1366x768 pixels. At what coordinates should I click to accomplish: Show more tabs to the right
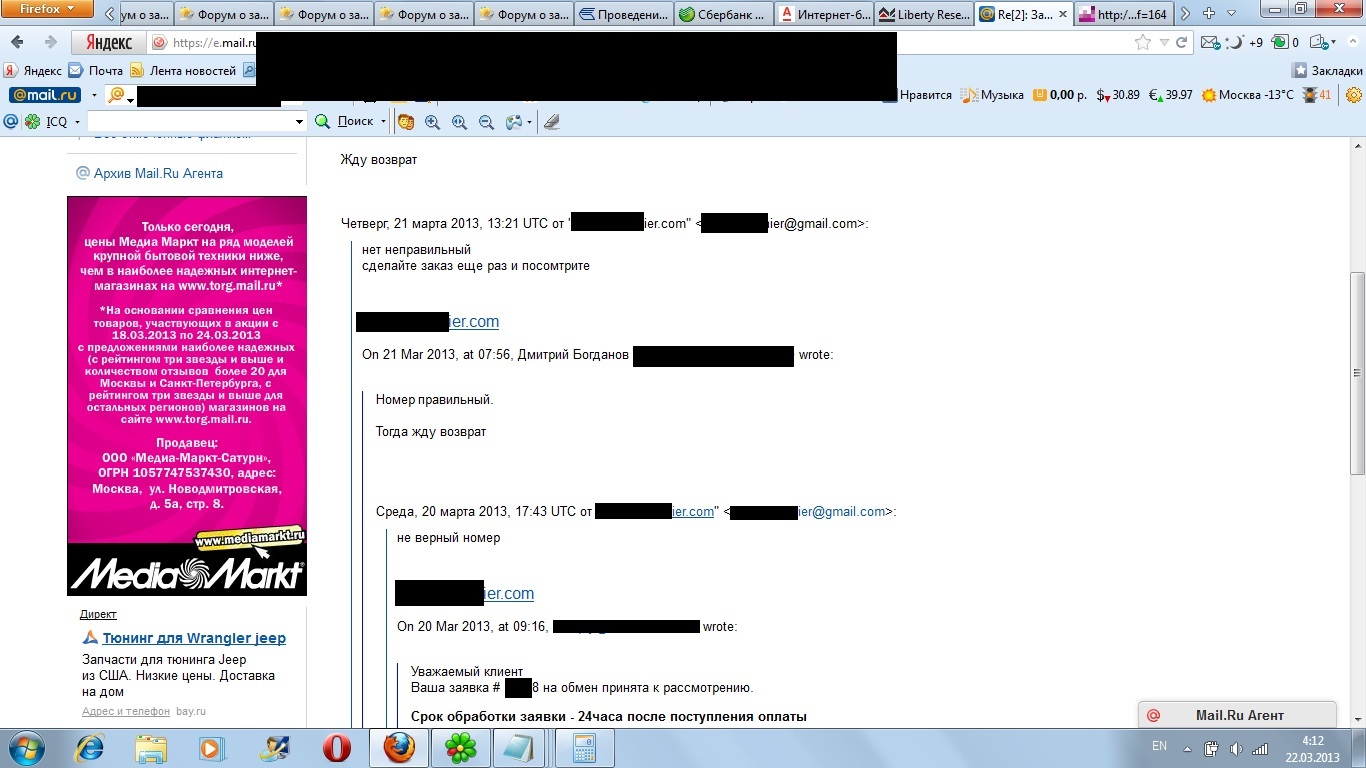[1185, 13]
